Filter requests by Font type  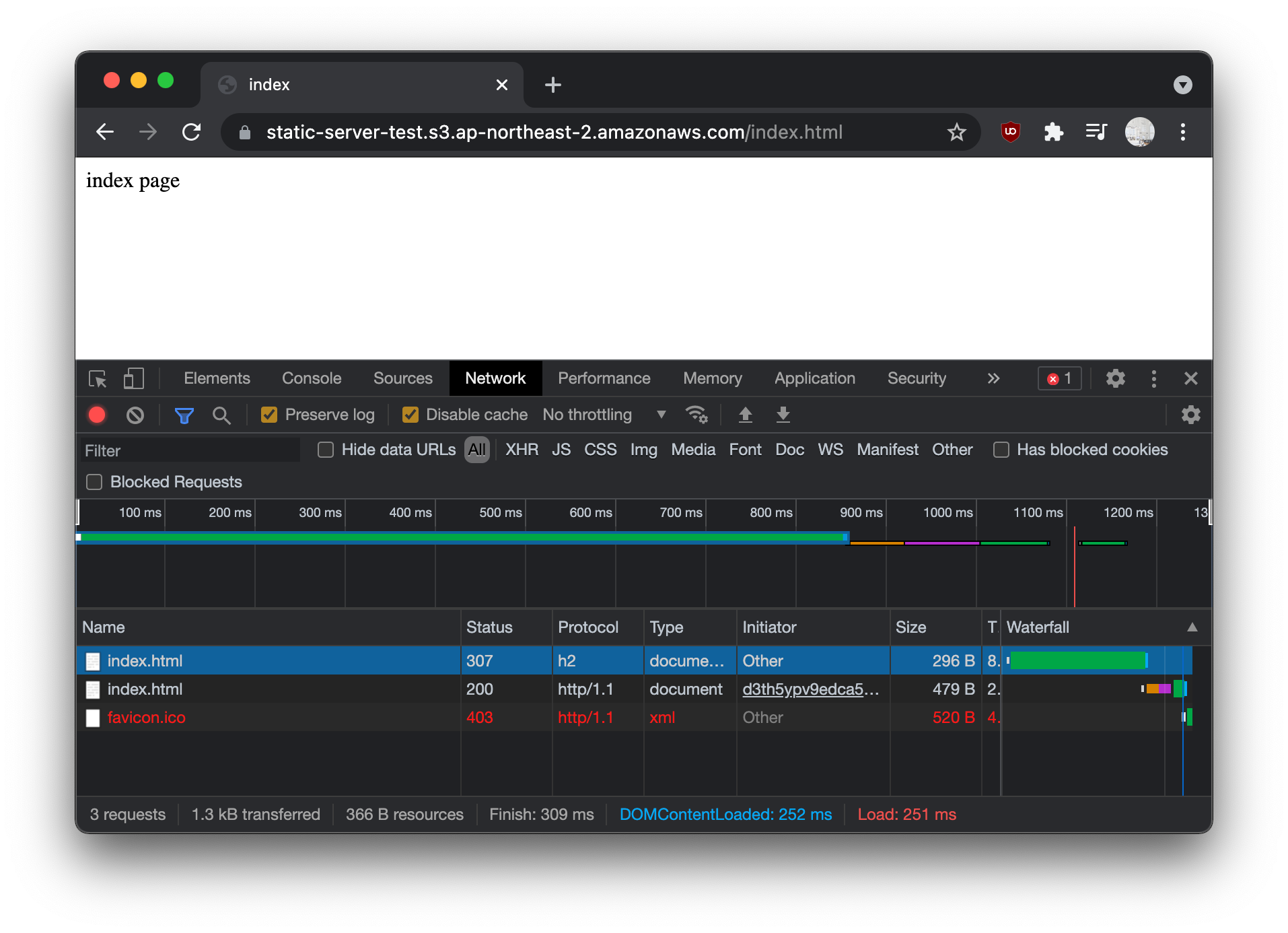pos(745,450)
